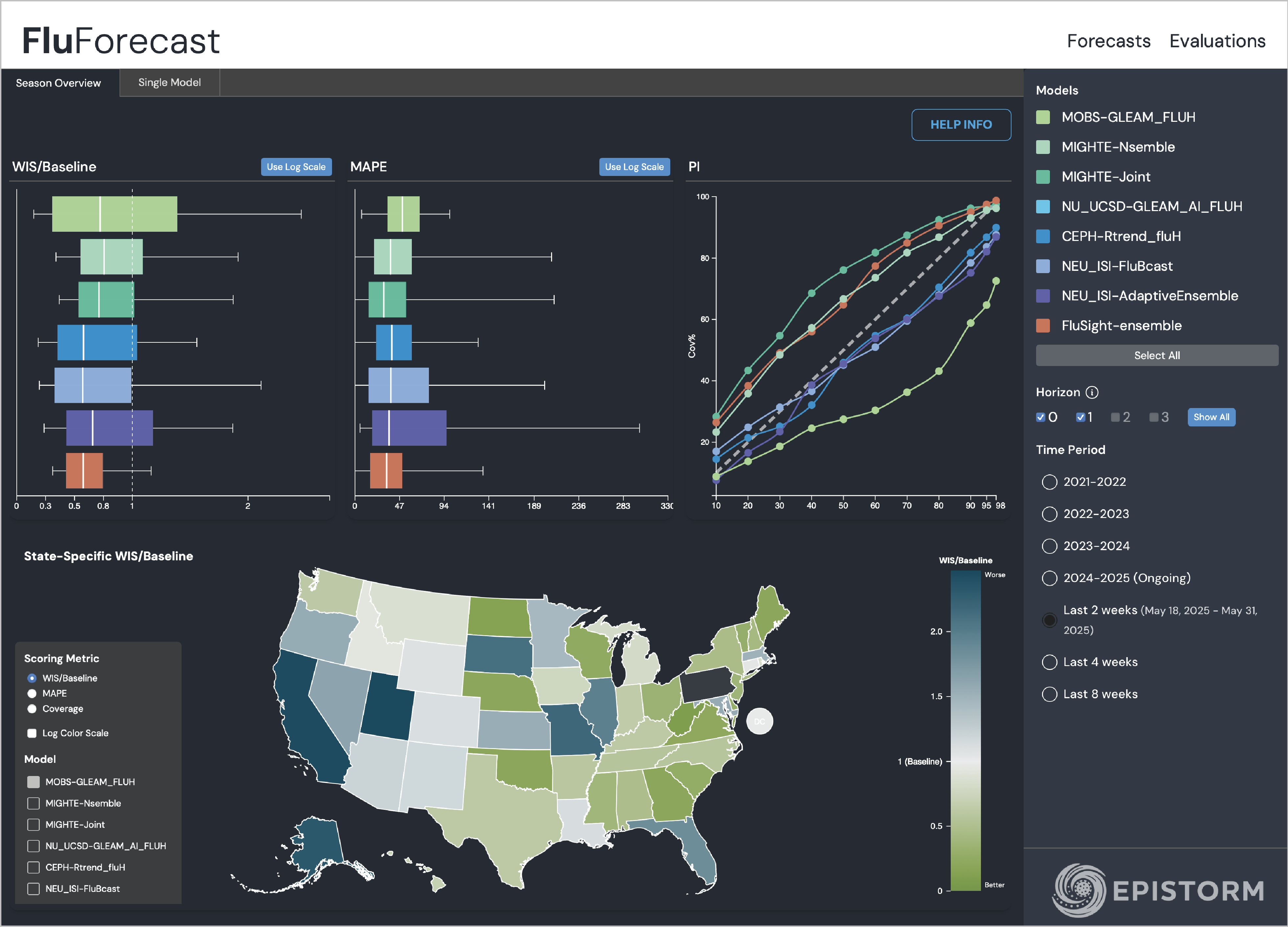Toggle MIGHTE-Joint model color swatch
1288x927 pixels.
click(x=1043, y=177)
